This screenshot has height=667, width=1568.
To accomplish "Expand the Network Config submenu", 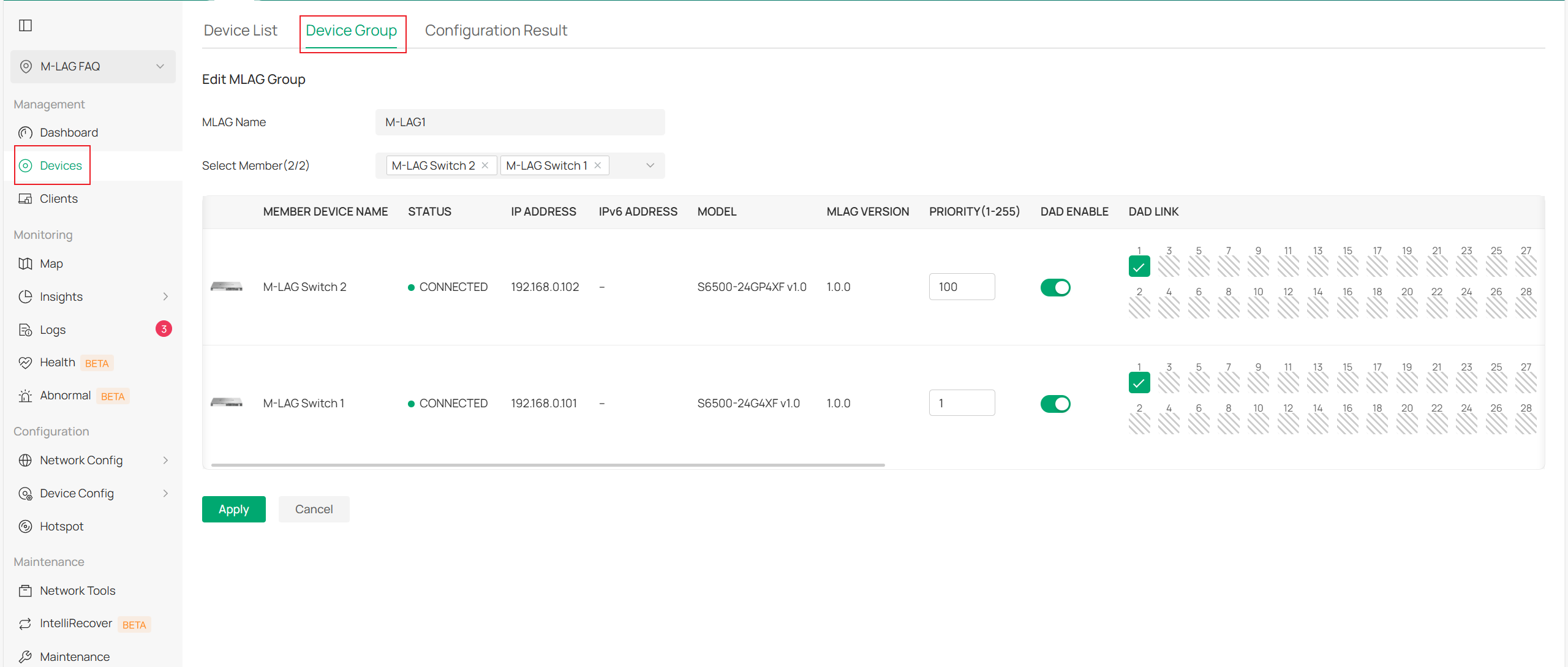I will coord(165,461).
